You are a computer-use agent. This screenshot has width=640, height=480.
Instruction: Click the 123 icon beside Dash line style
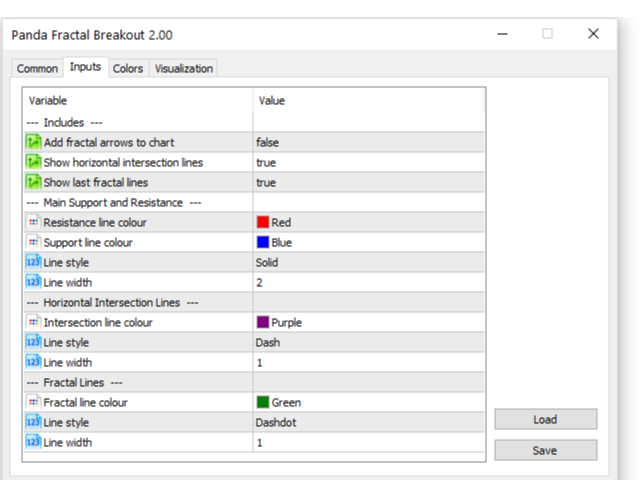point(33,342)
